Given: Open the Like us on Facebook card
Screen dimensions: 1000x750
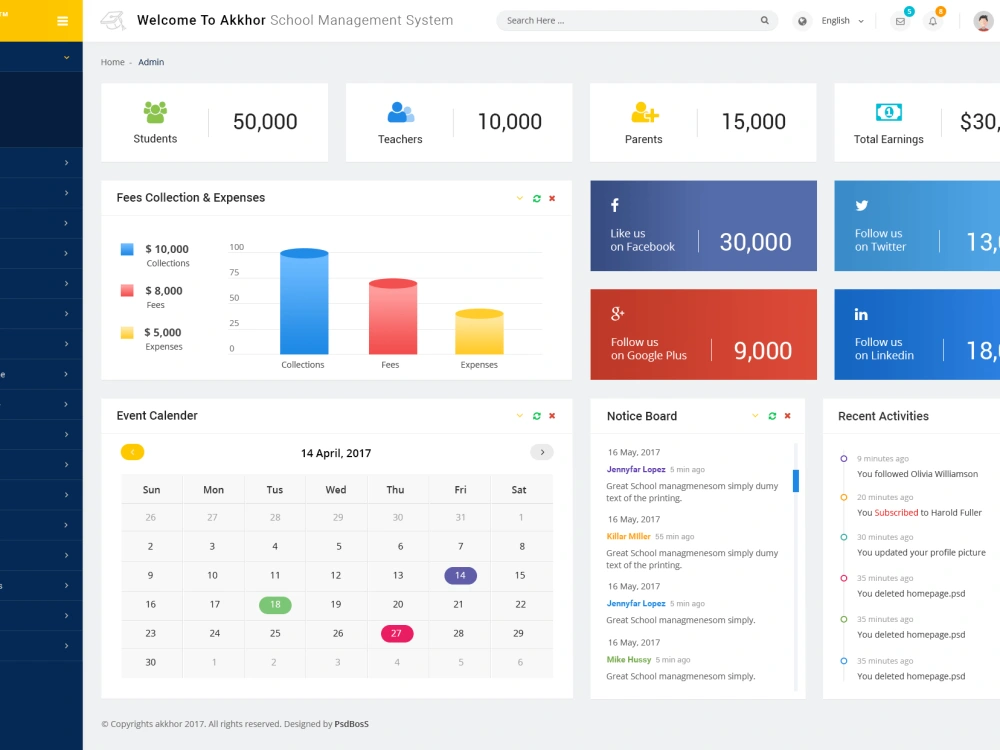Looking at the screenshot, I should (703, 226).
